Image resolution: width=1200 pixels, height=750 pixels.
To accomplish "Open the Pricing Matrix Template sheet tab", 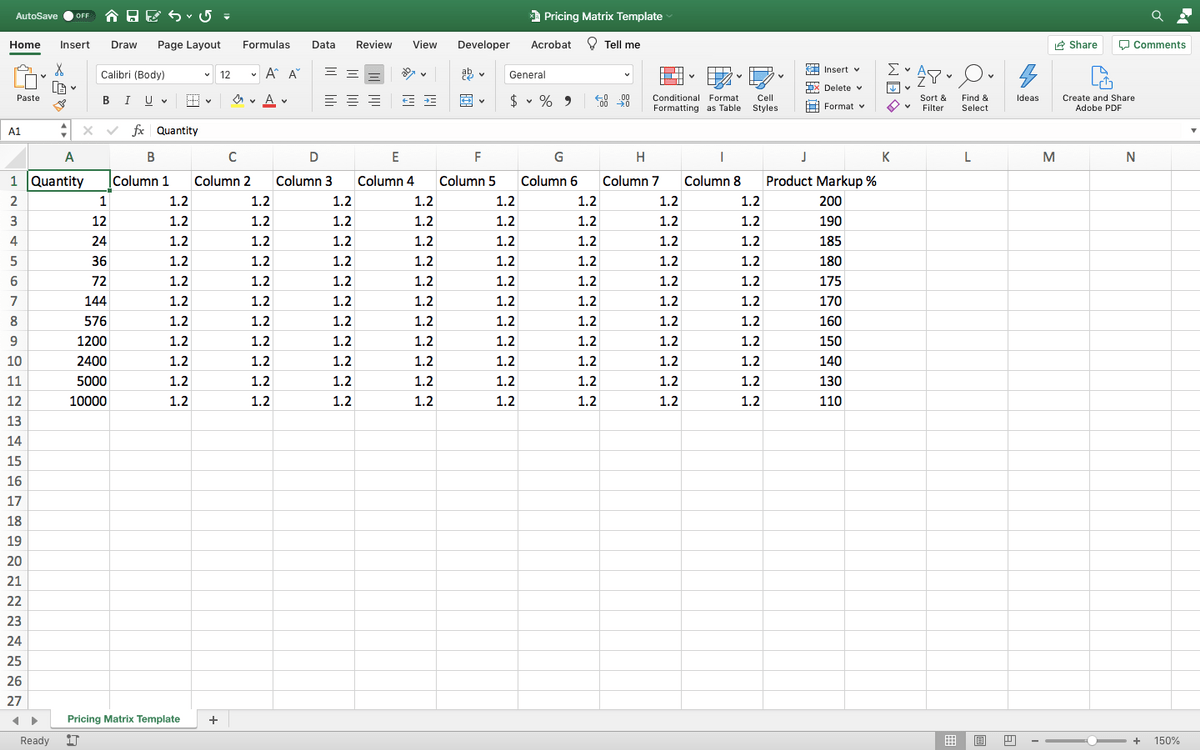I will [124, 719].
